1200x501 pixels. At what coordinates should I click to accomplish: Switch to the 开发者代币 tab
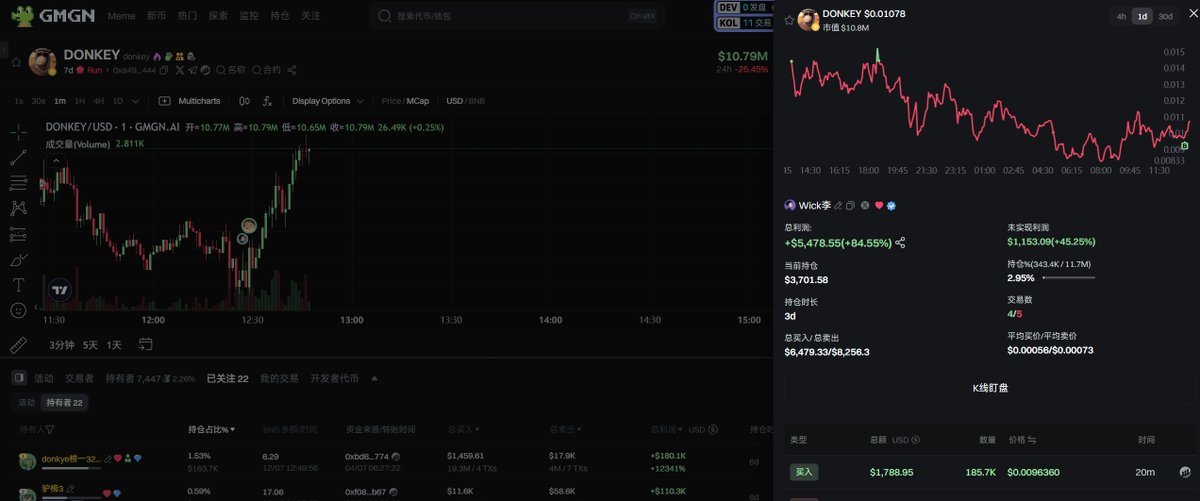coord(334,378)
